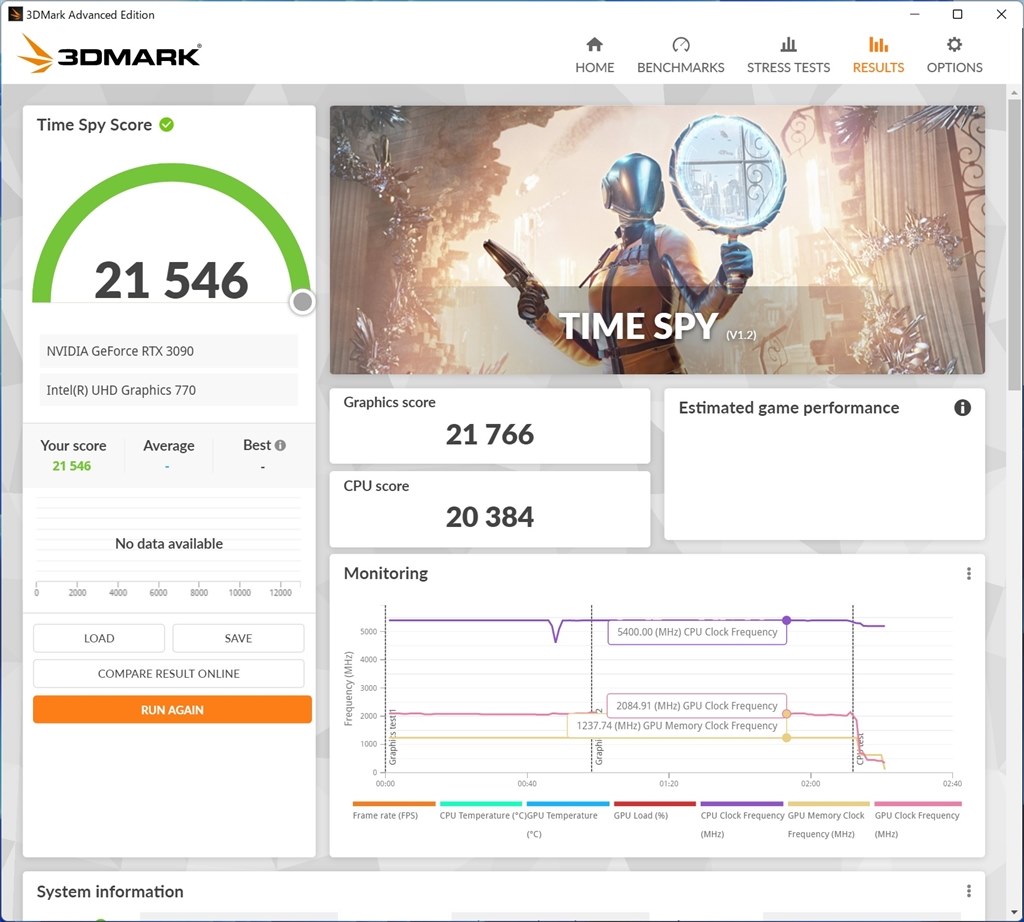Go to the Stress Tests tab

(788, 56)
